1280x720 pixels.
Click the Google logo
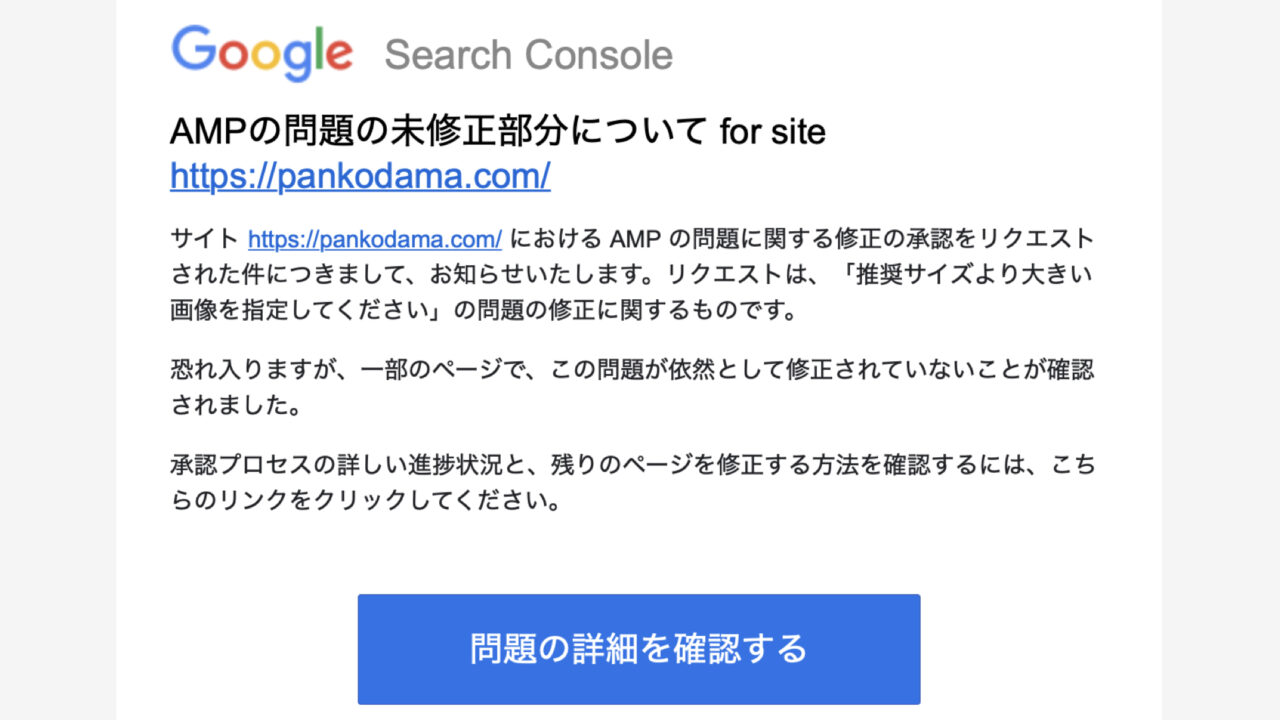tap(262, 52)
